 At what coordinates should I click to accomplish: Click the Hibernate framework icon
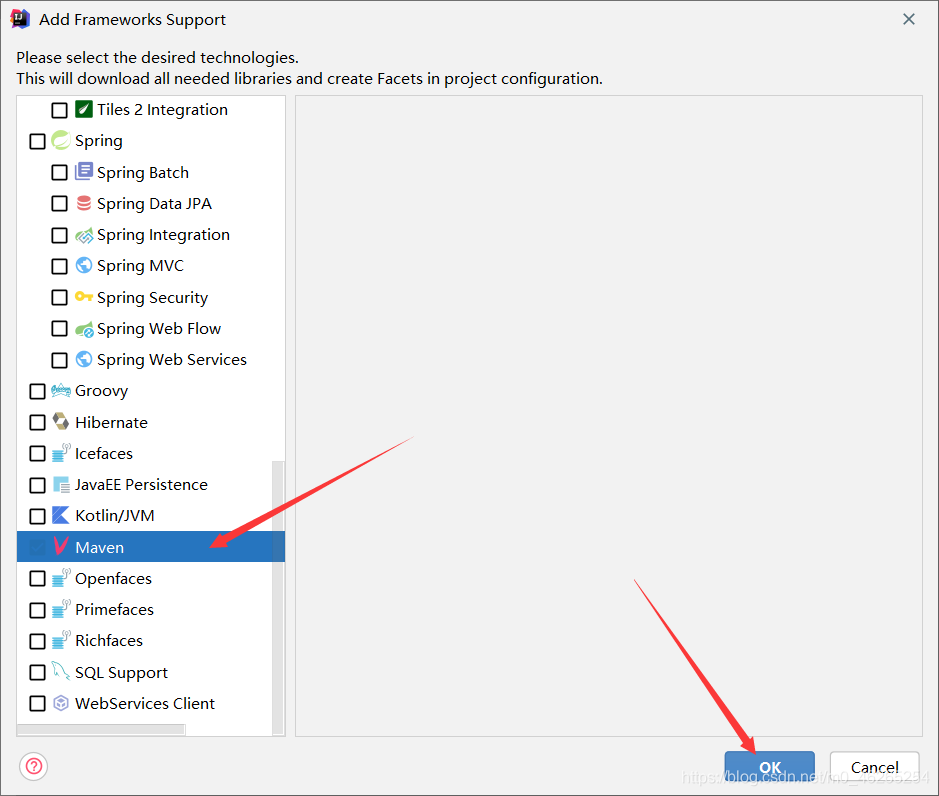tap(61, 422)
